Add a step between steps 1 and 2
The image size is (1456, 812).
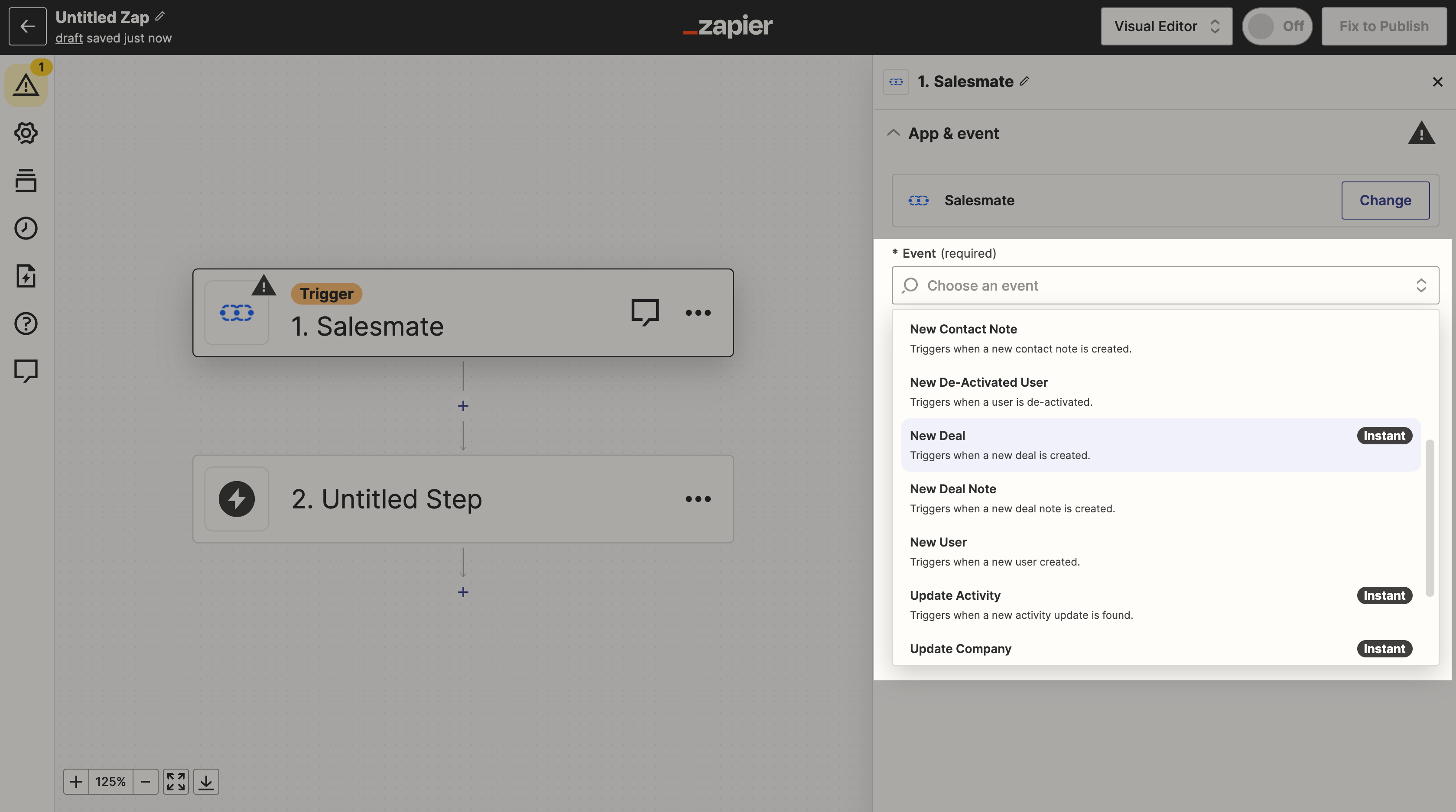(x=463, y=405)
